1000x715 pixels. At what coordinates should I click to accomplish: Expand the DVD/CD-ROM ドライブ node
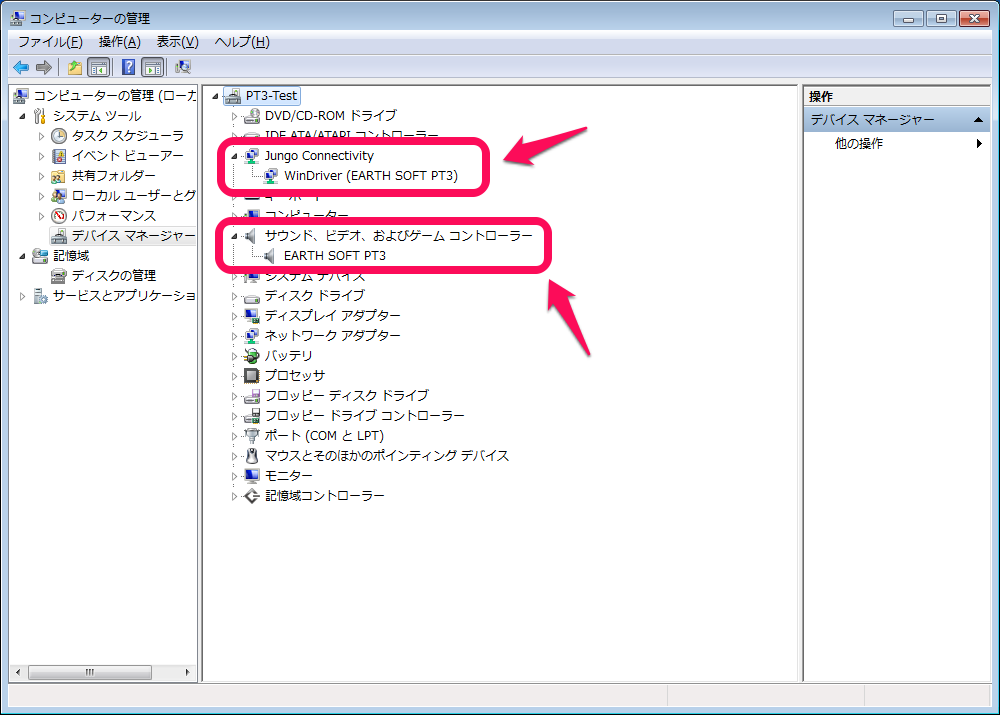click(234, 116)
